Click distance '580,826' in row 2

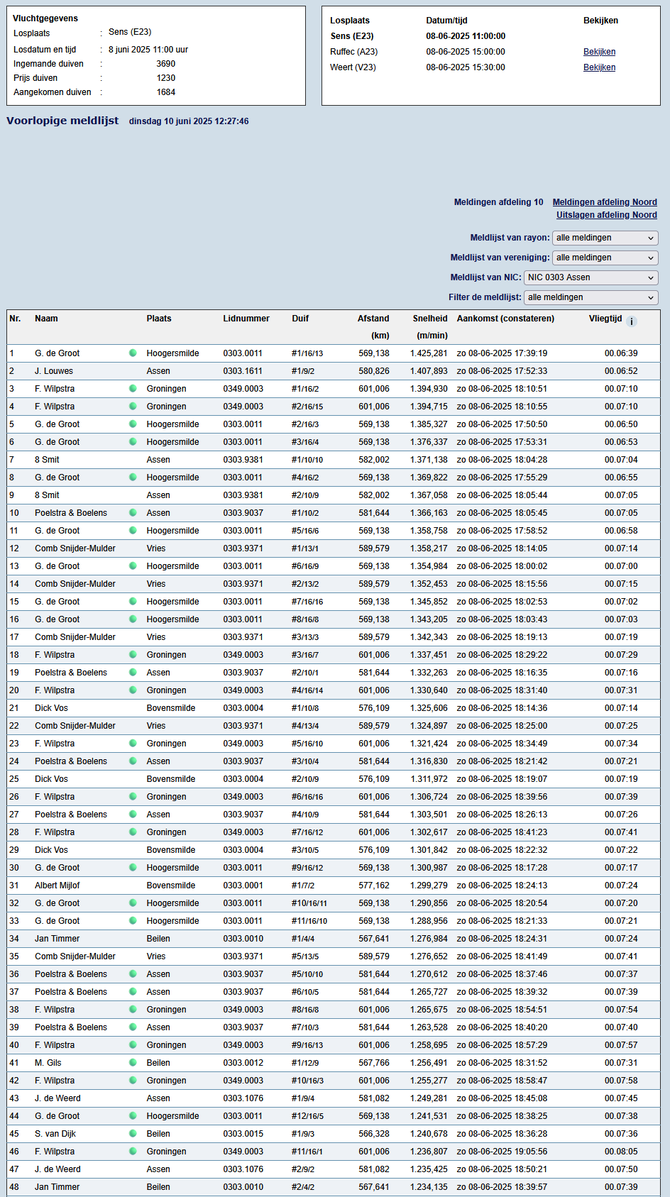374,371
